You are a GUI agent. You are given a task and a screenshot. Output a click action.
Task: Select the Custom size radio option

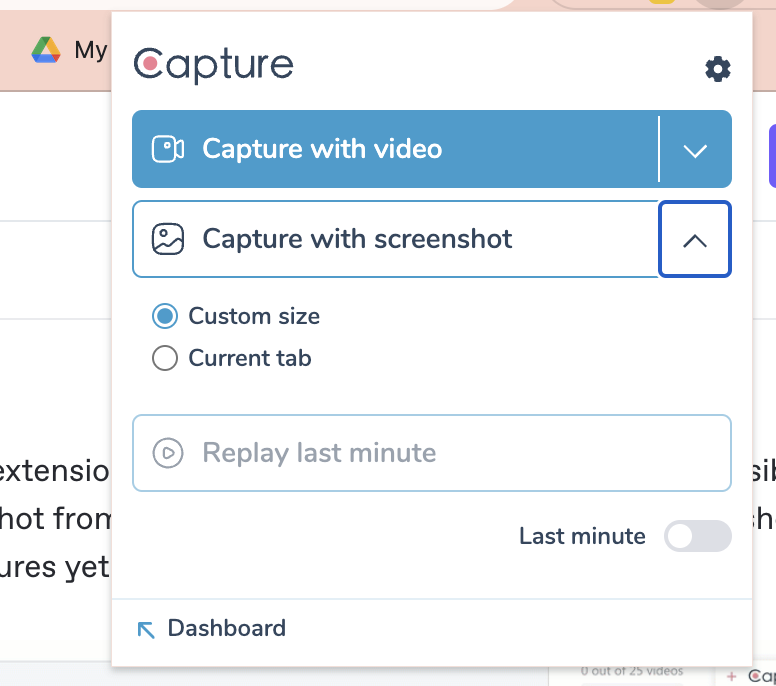pos(164,317)
